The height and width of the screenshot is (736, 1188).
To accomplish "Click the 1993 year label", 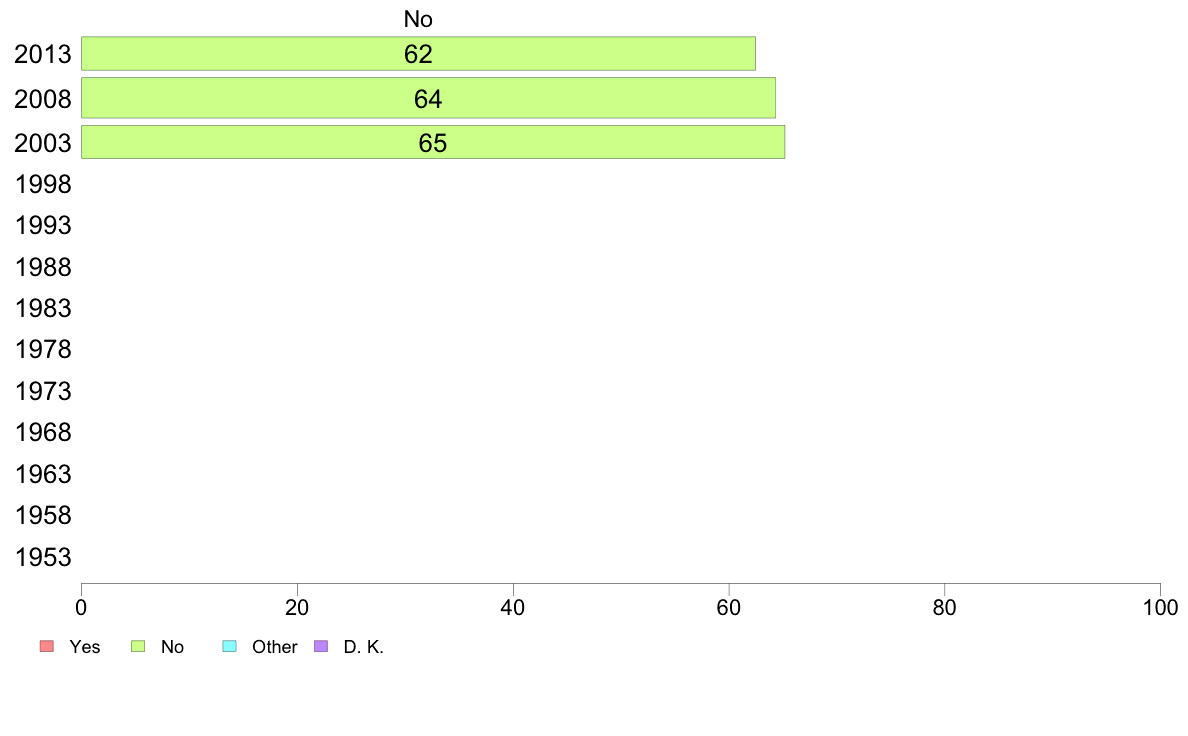I will coord(43,225).
